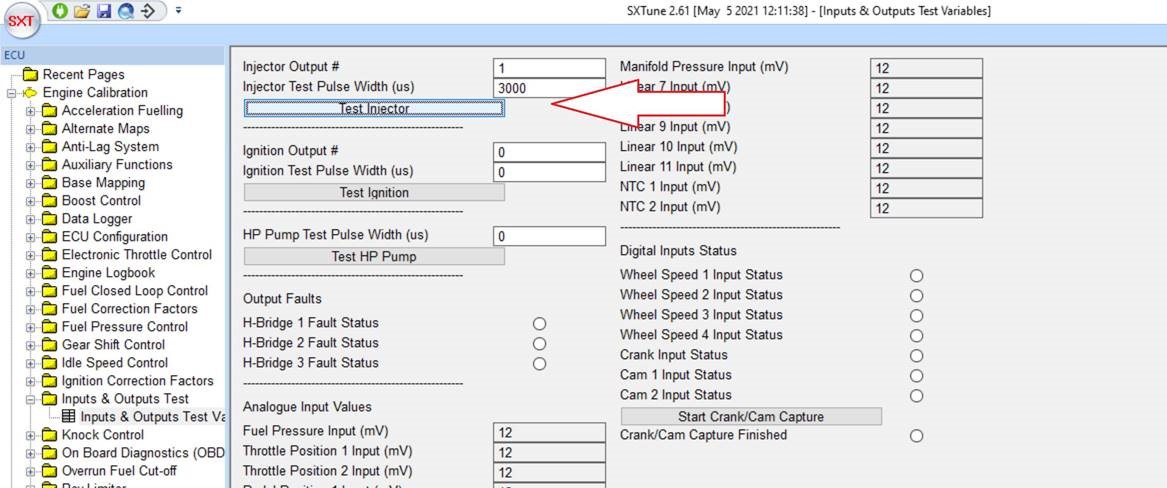Click the Injector Test Pulse Width field
Screen dimensions: 1167x488
pos(549,88)
